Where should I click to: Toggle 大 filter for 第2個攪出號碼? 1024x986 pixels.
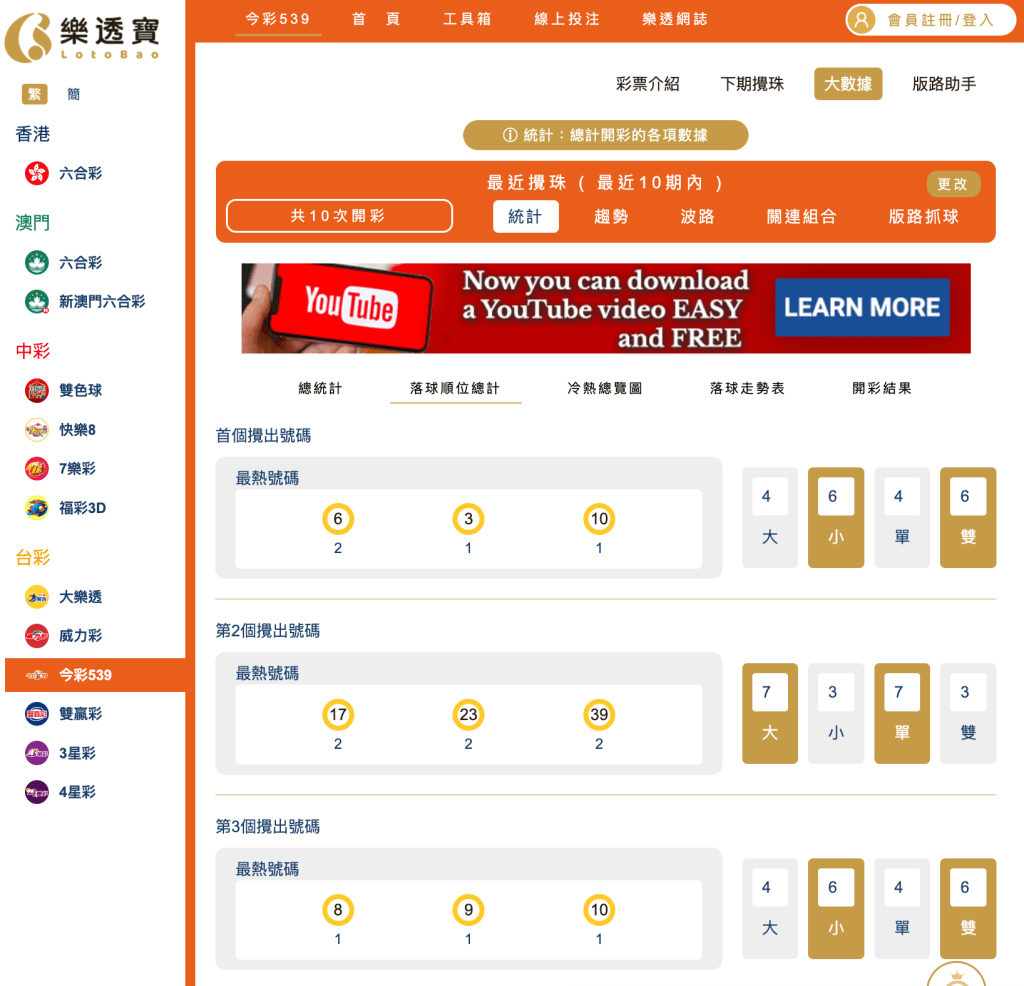tap(769, 713)
